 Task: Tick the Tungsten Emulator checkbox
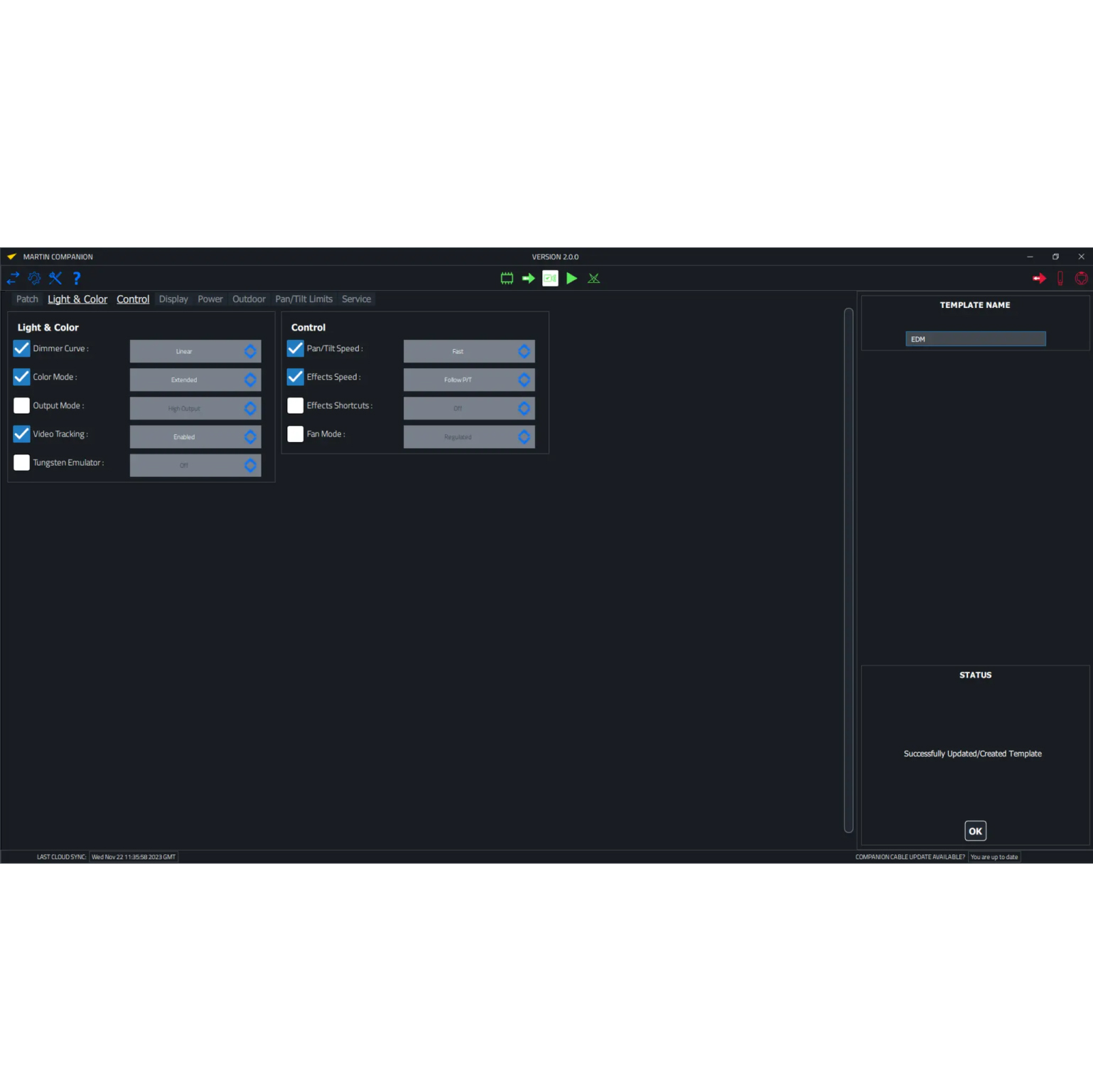(x=21, y=462)
